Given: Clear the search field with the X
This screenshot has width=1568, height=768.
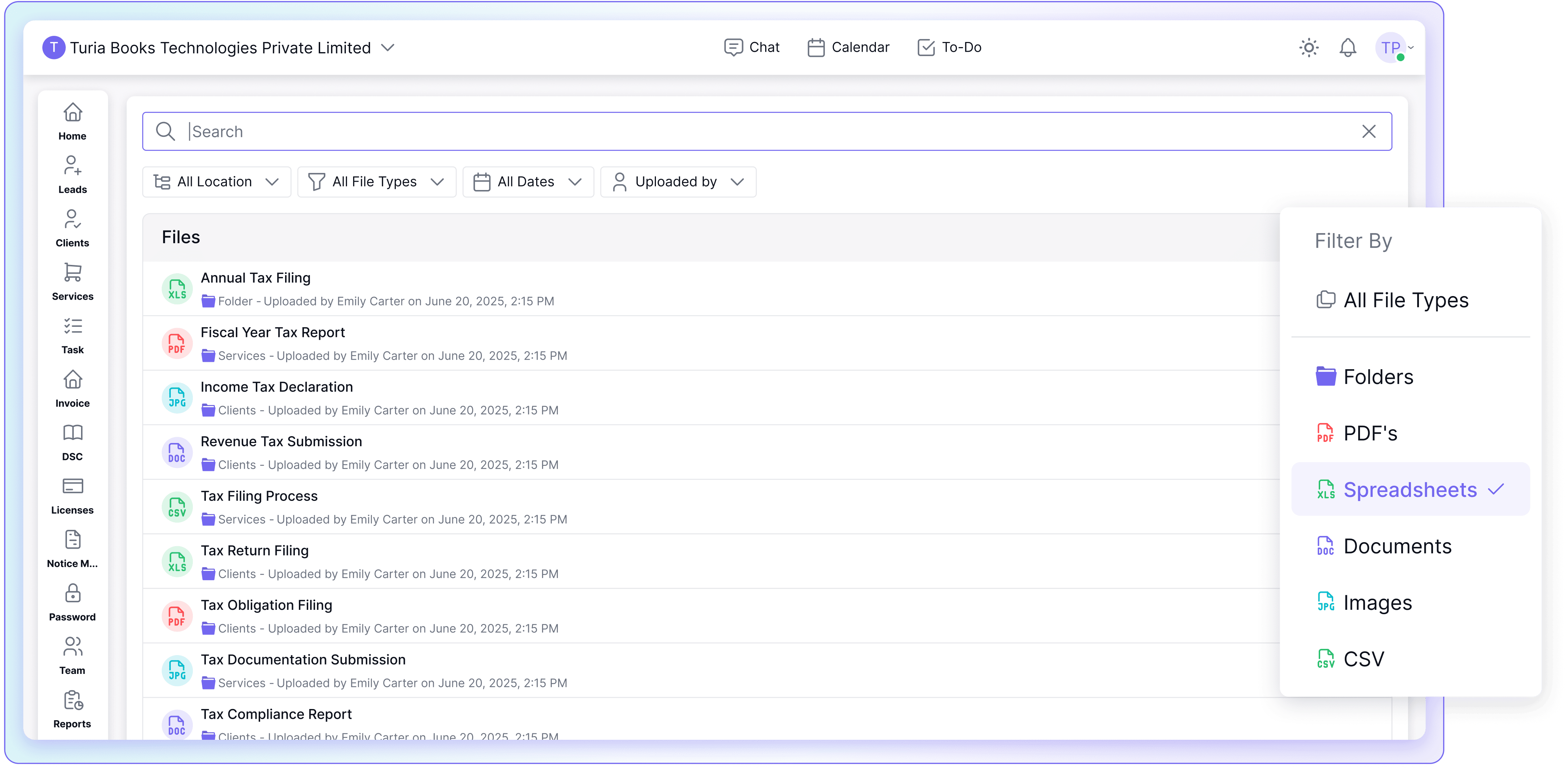Looking at the screenshot, I should (x=1368, y=131).
